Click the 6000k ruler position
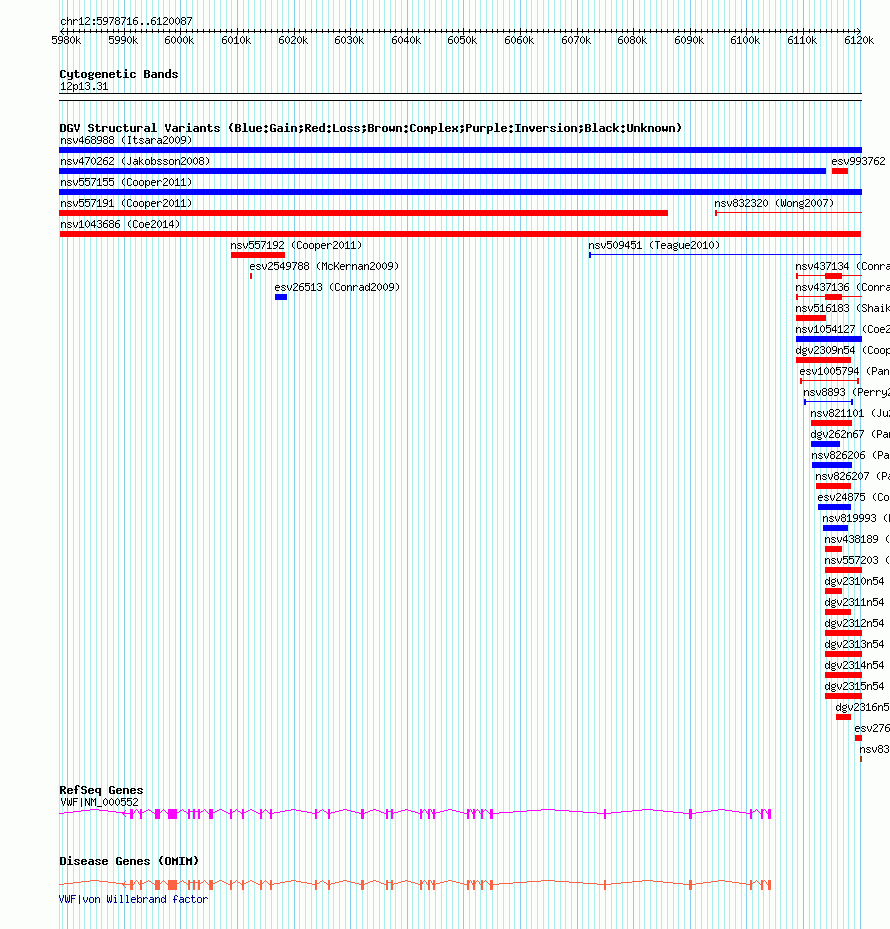The width and height of the screenshot is (890, 929). pos(180,40)
